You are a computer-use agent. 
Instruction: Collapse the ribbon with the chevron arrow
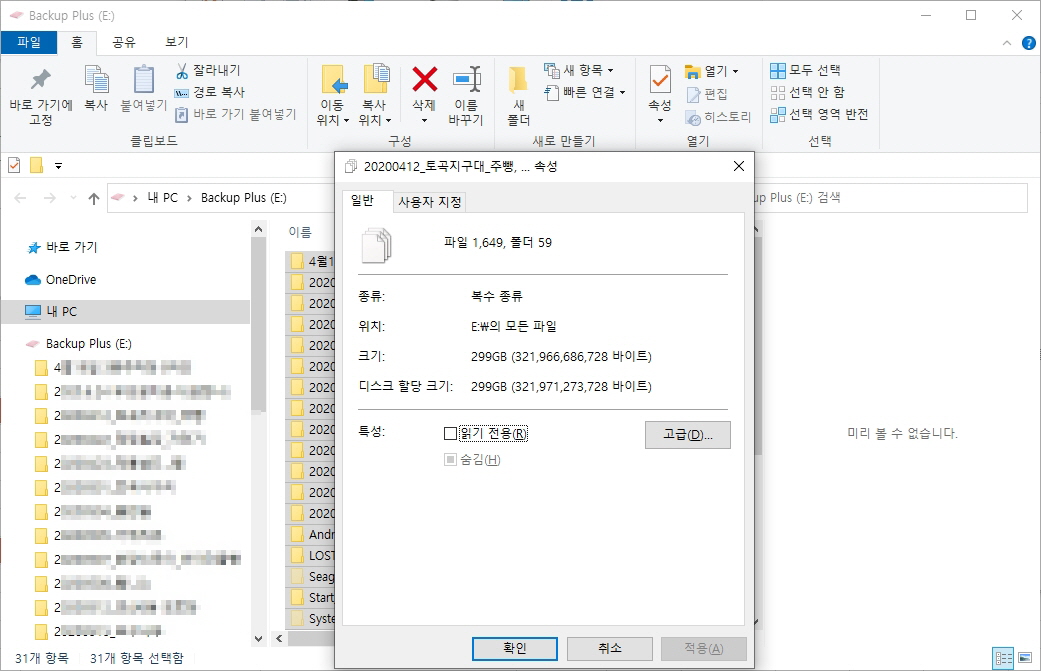pyautogui.click(x=1006, y=43)
